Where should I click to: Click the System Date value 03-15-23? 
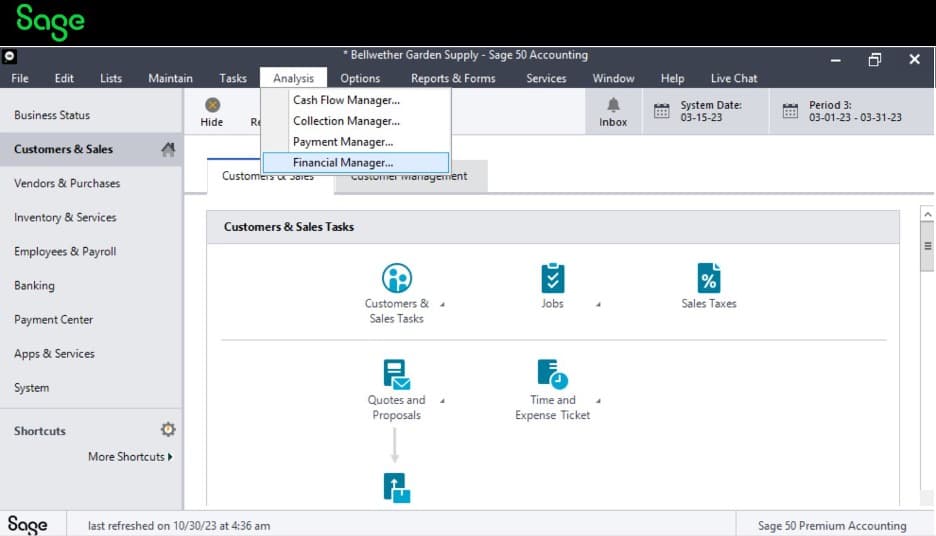pos(701,118)
